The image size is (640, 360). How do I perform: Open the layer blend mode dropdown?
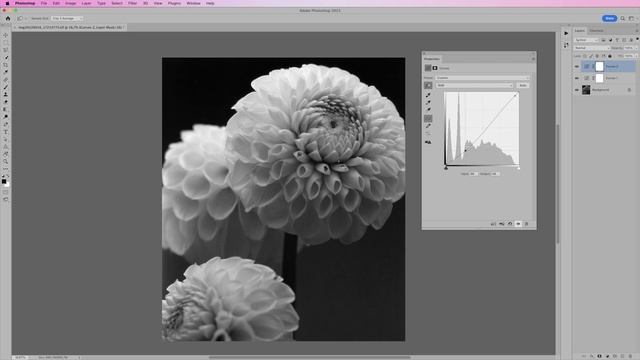[x=591, y=48]
